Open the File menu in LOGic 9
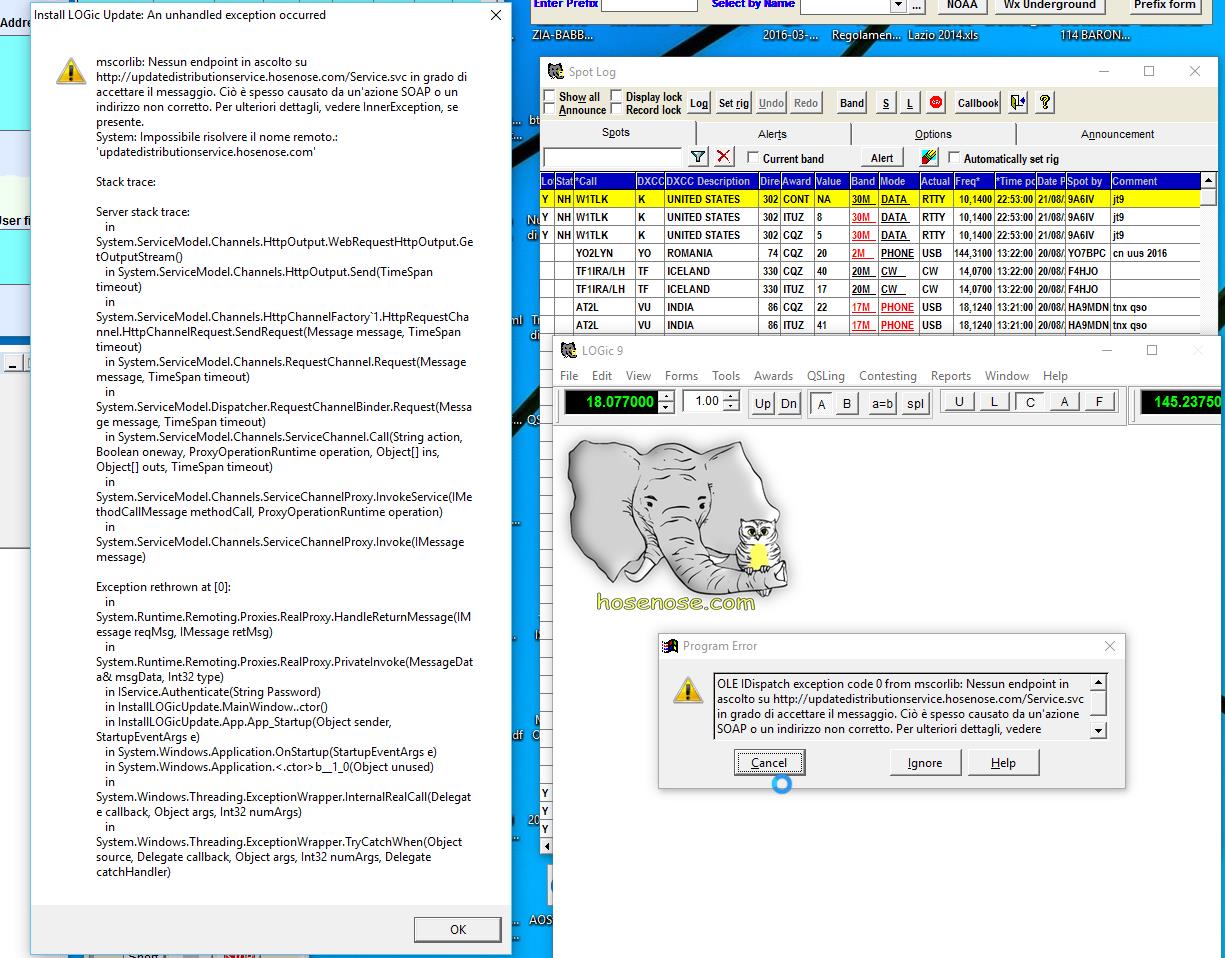Screen dimensions: 1225x958 (x=569, y=376)
